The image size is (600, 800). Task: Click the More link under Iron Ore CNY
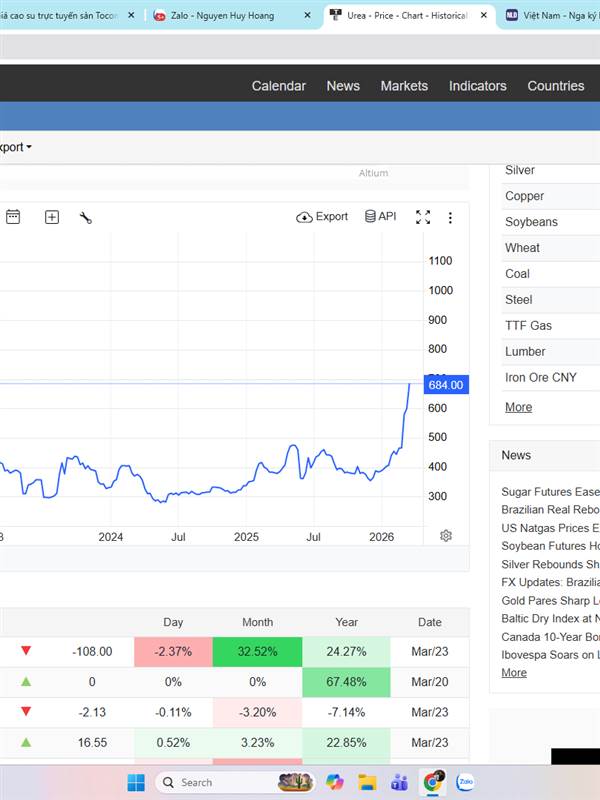[518, 407]
